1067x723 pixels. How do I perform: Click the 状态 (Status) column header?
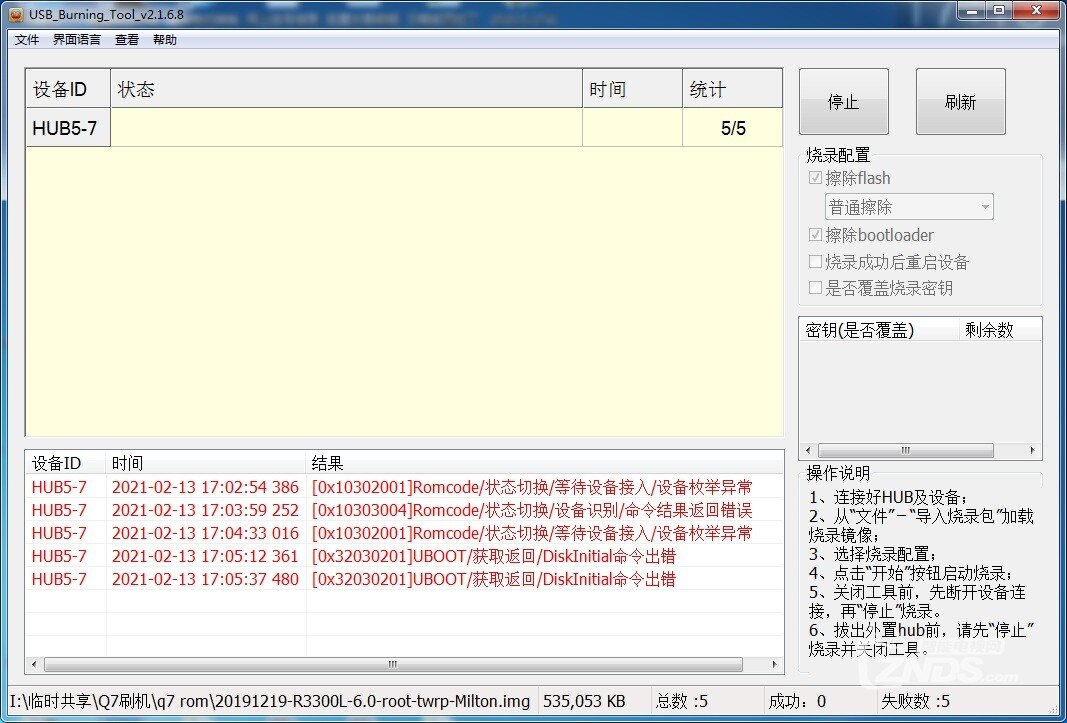pyautogui.click(x=137, y=88)
